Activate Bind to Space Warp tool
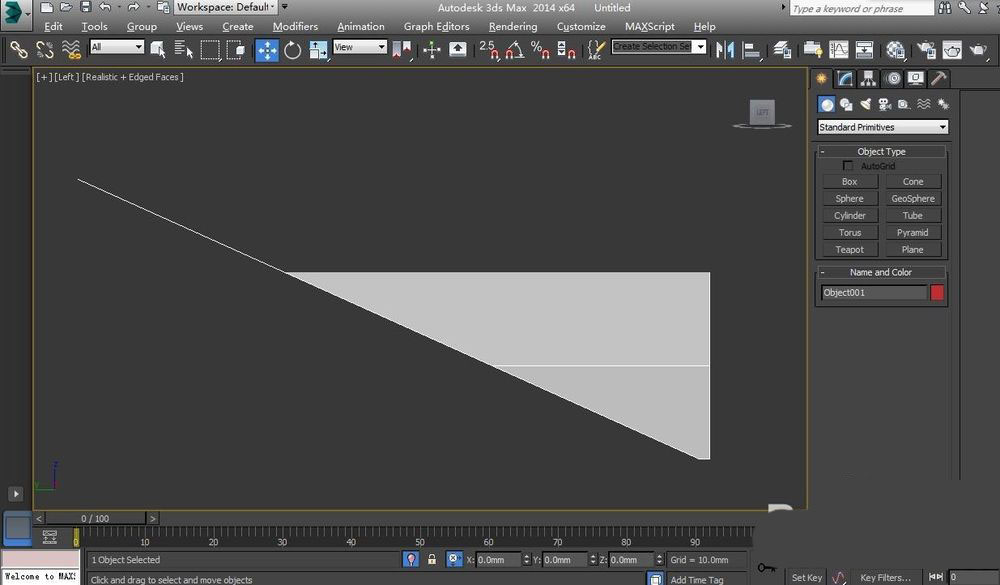 (x=71, y=49)
